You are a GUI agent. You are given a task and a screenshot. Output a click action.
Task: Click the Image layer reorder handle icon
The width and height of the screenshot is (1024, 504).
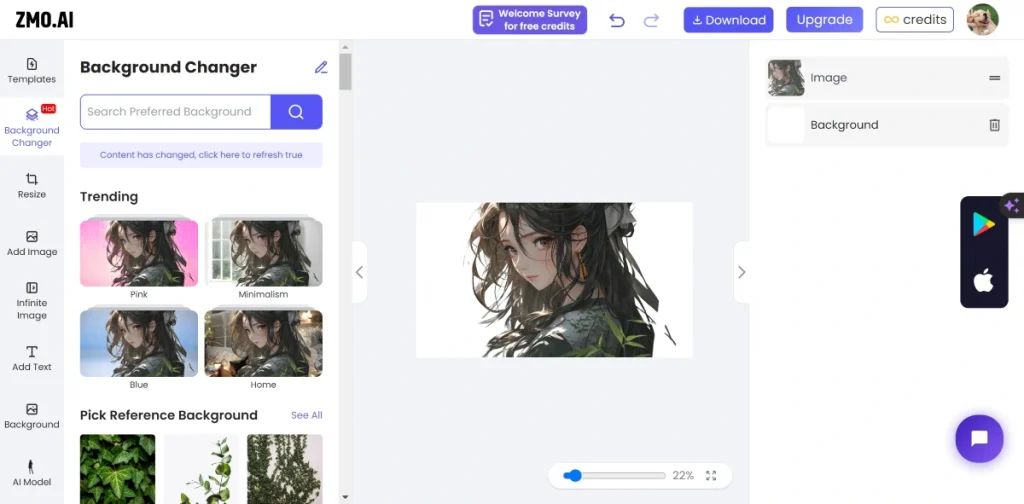[x=994, y=78]
